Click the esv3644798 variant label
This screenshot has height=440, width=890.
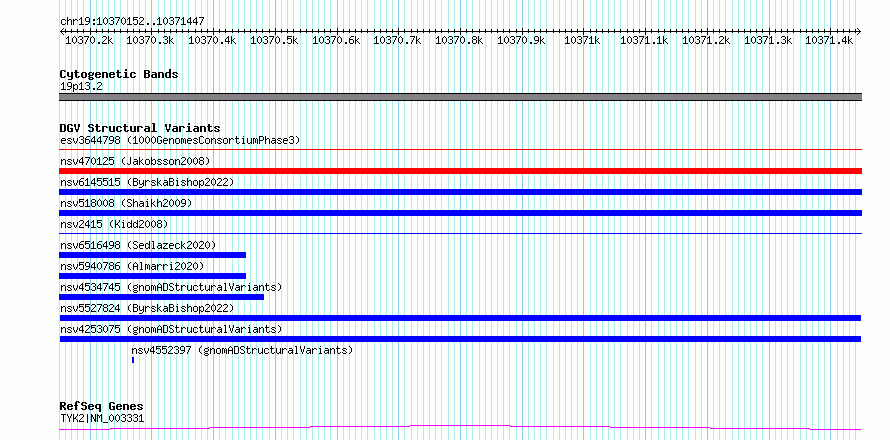tap(180, 140)
